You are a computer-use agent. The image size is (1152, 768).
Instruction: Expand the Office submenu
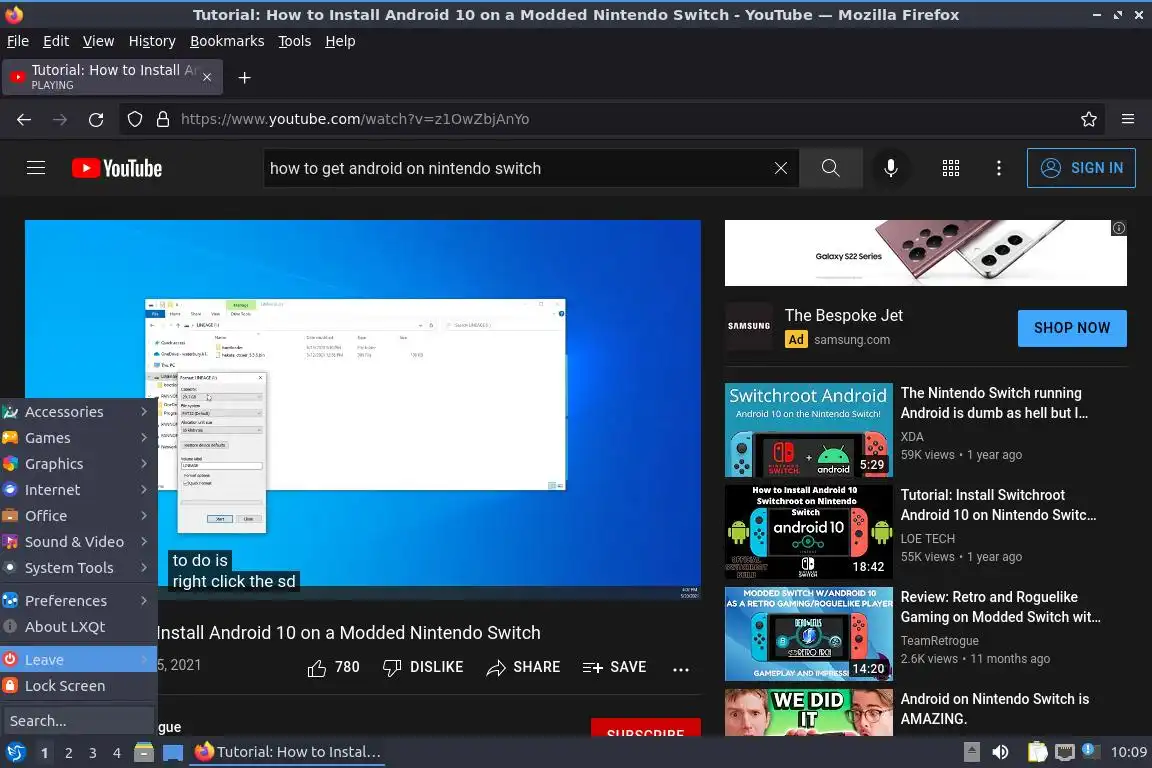tap(78, 516)
